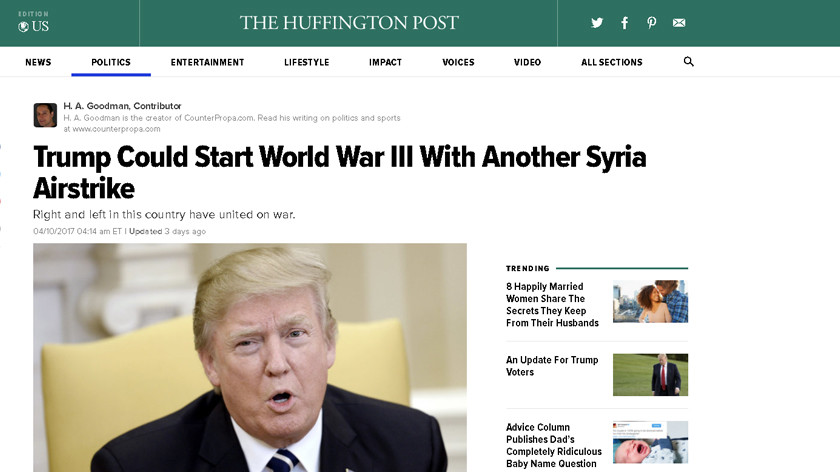840x472 pixels.
Task: Click The Huffington Post logo
Action: (x=349, y=23)
